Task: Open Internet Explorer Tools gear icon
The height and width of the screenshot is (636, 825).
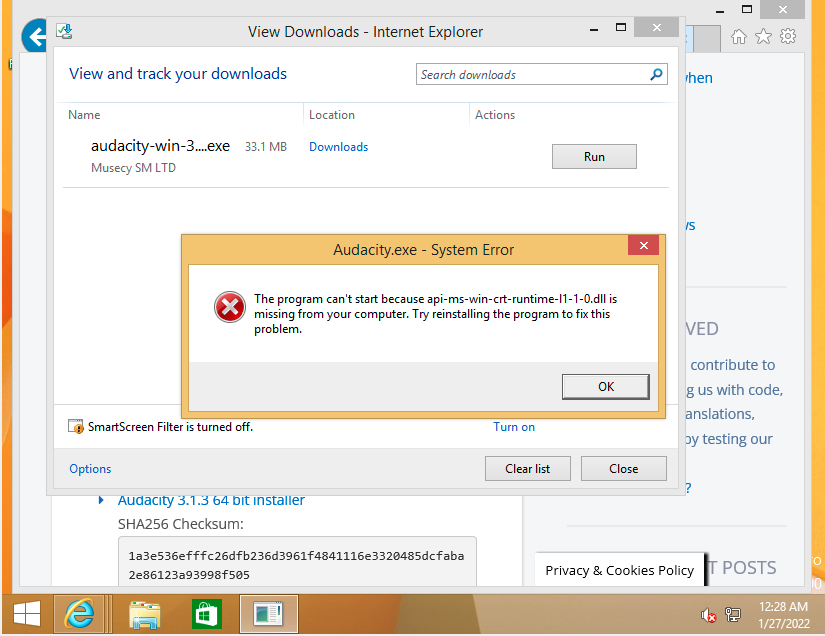Action: (788, 36)
